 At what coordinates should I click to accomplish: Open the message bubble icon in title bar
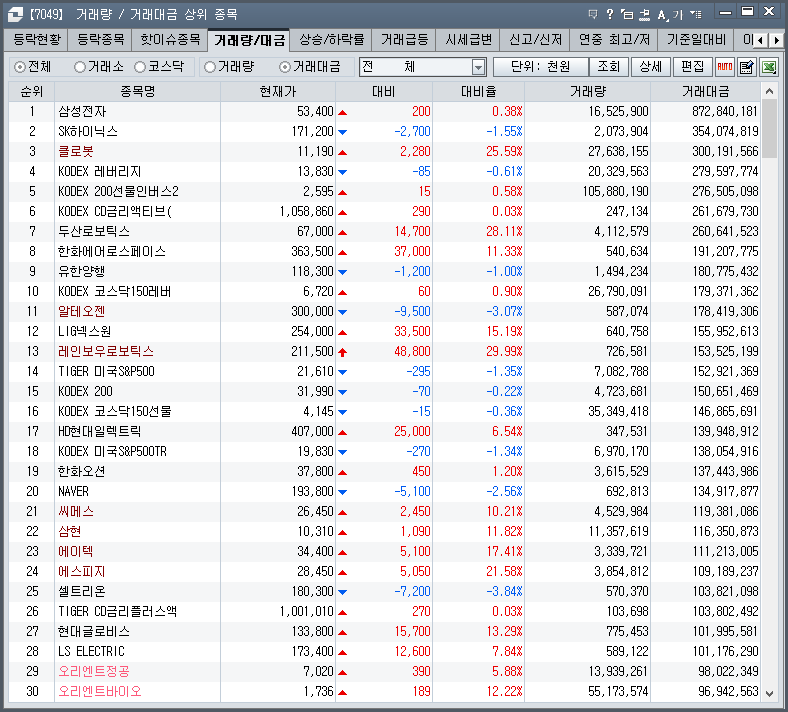pos(593,14)
